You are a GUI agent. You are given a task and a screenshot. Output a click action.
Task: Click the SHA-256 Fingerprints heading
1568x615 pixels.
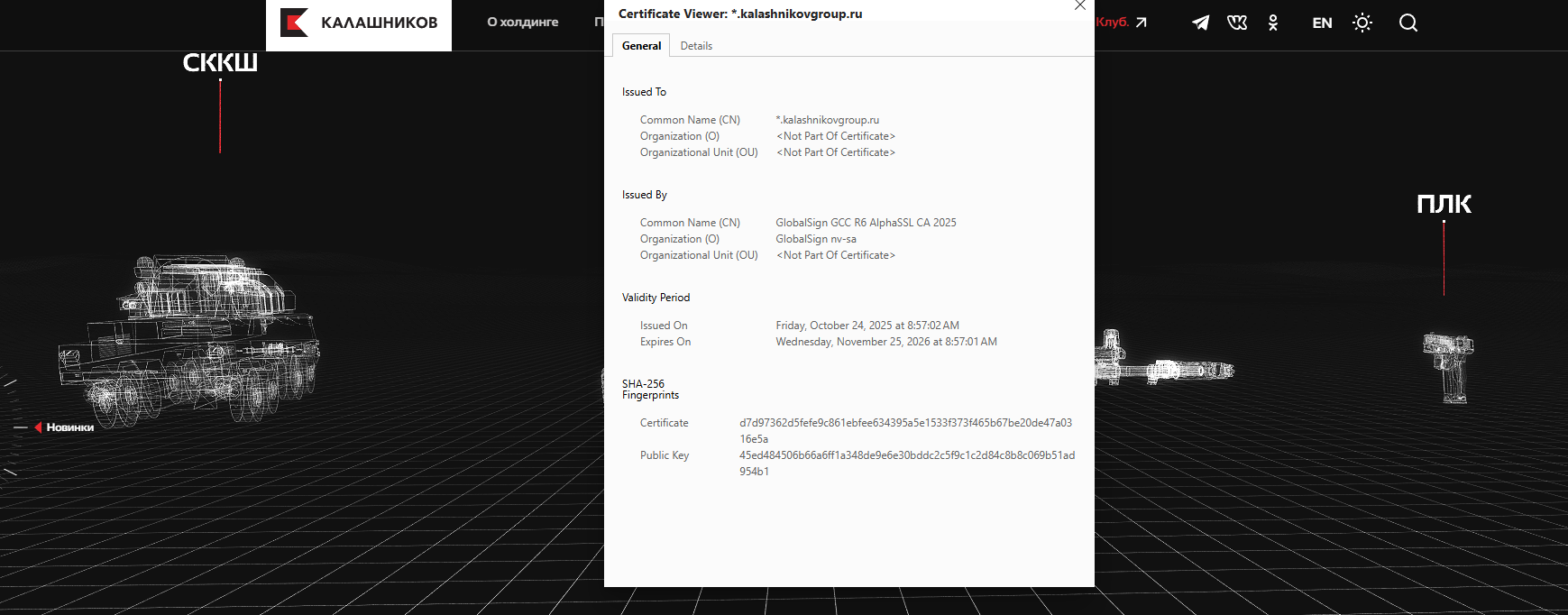click(x=650, y=390)
